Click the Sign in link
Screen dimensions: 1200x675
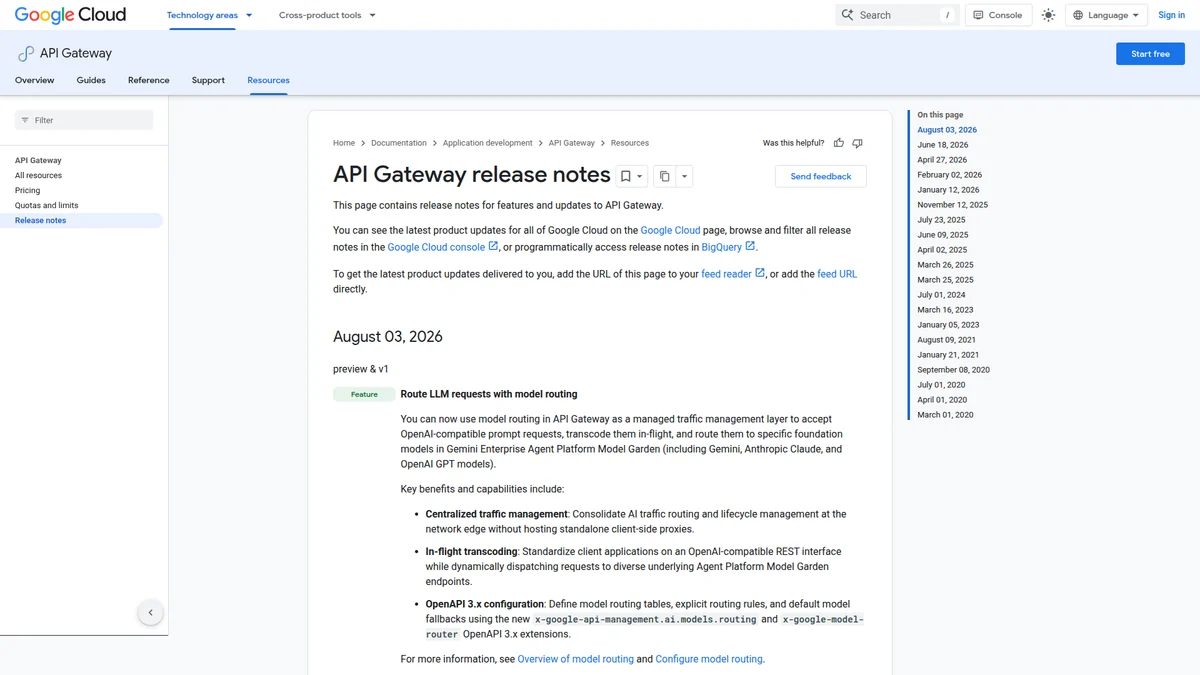(1171, 15)
